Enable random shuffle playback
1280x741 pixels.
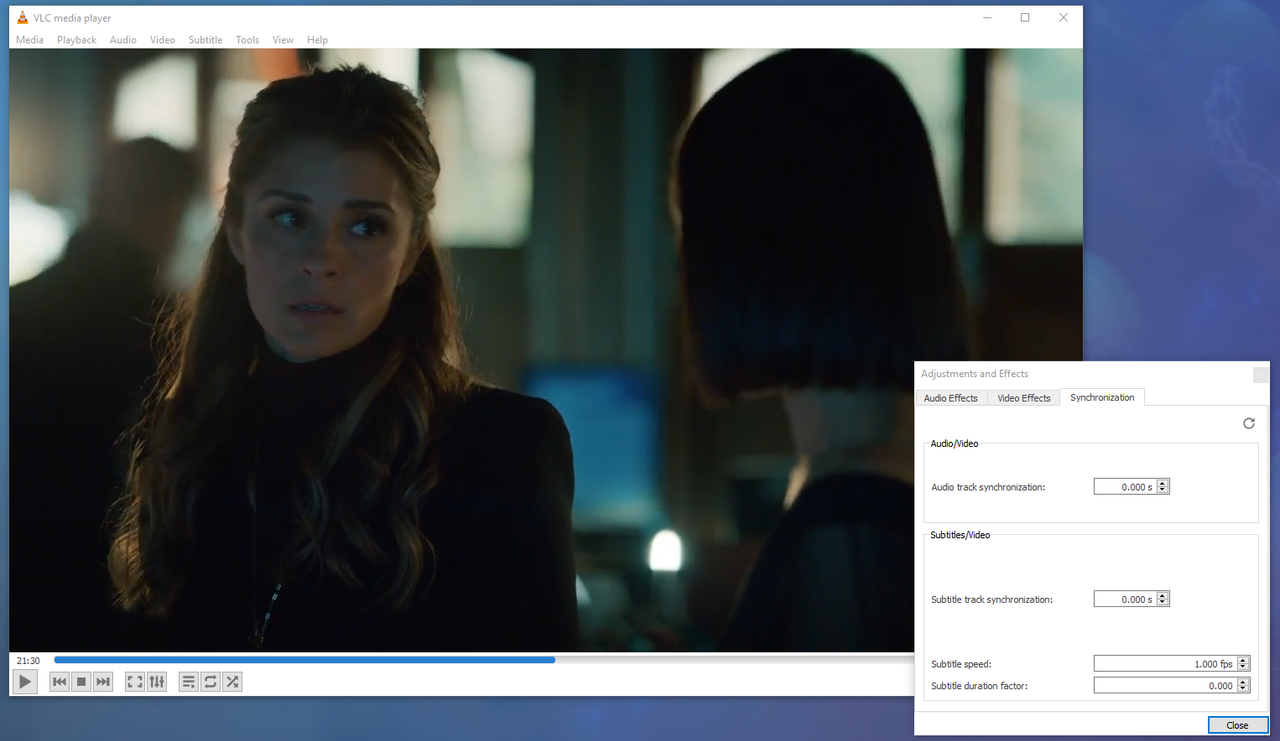tap(232, 682)
